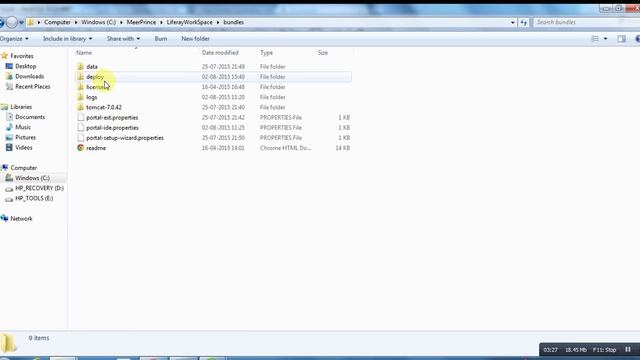Click the Computer icon in sidebar
Viewport: 640px width, 360px height.
4,168
